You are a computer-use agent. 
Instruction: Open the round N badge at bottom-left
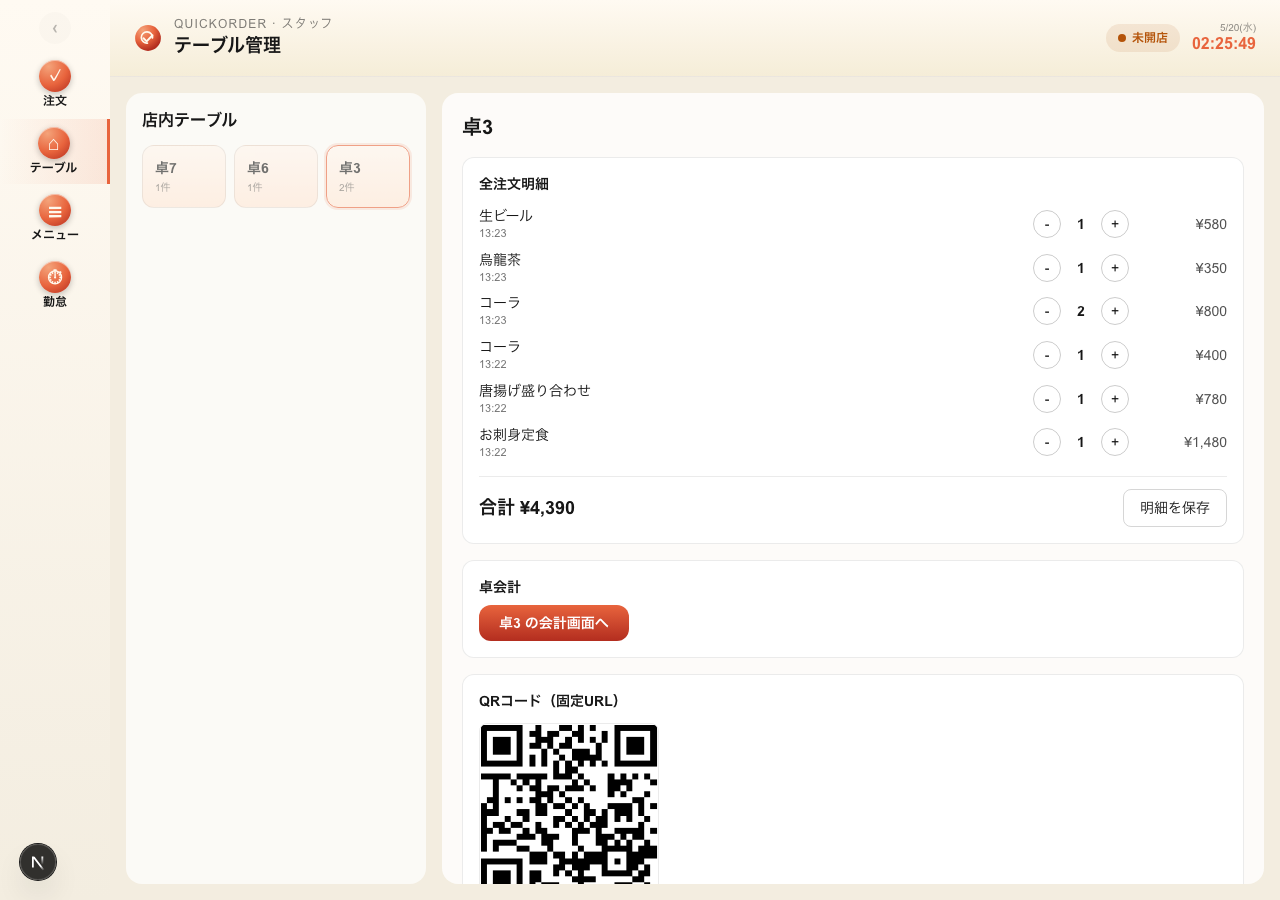pos(38,862)
